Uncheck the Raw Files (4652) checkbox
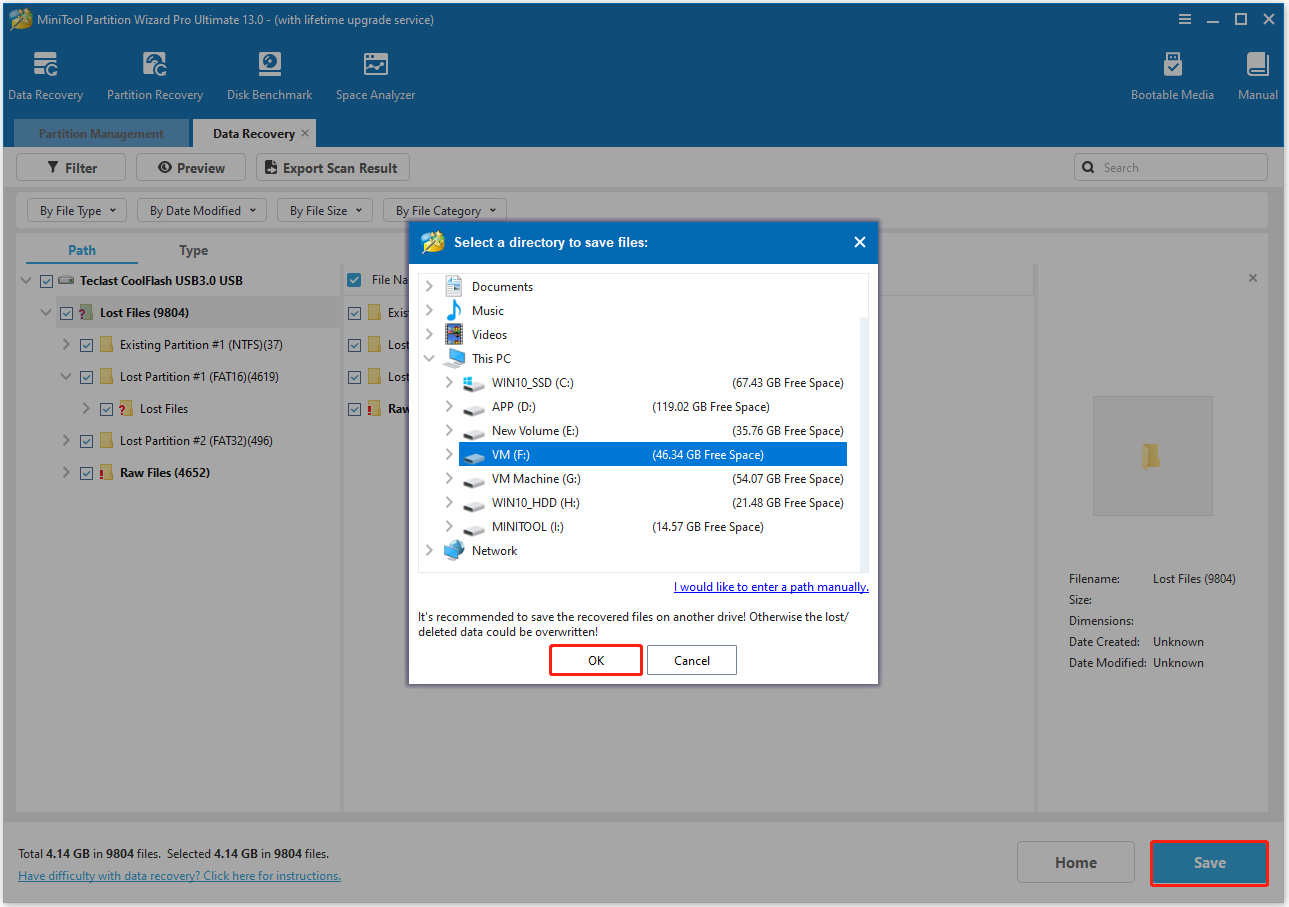The width and height of the screenshot is (1289, 907). [86, 472]
